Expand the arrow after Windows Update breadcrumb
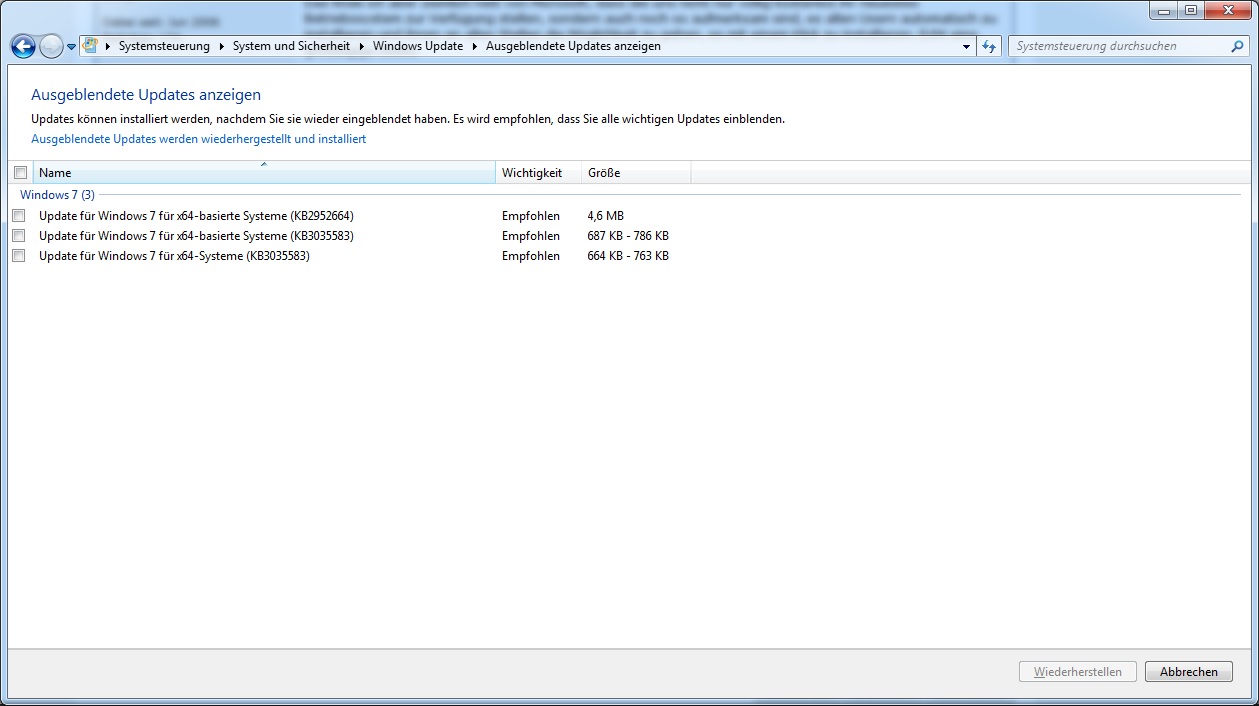 point(475,46)
